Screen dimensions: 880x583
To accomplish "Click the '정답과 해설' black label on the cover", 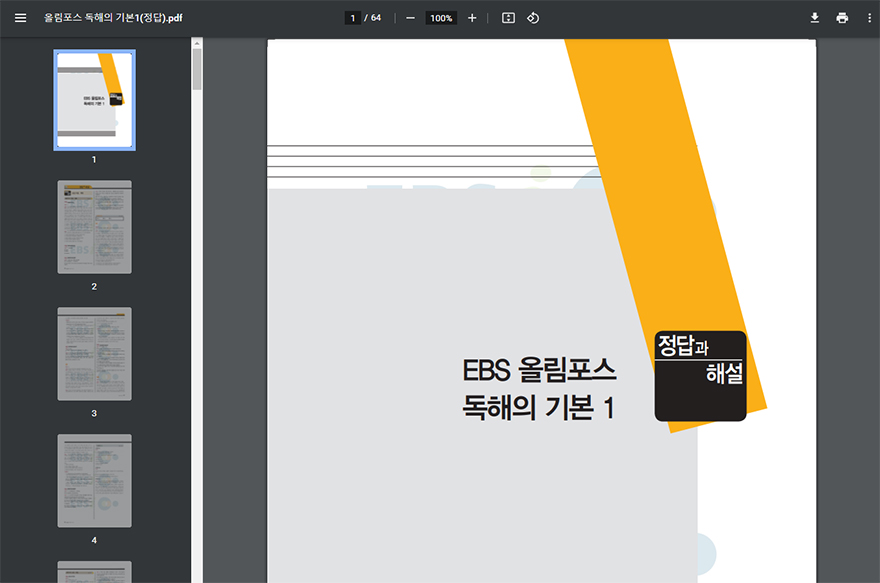I will 700,376.
